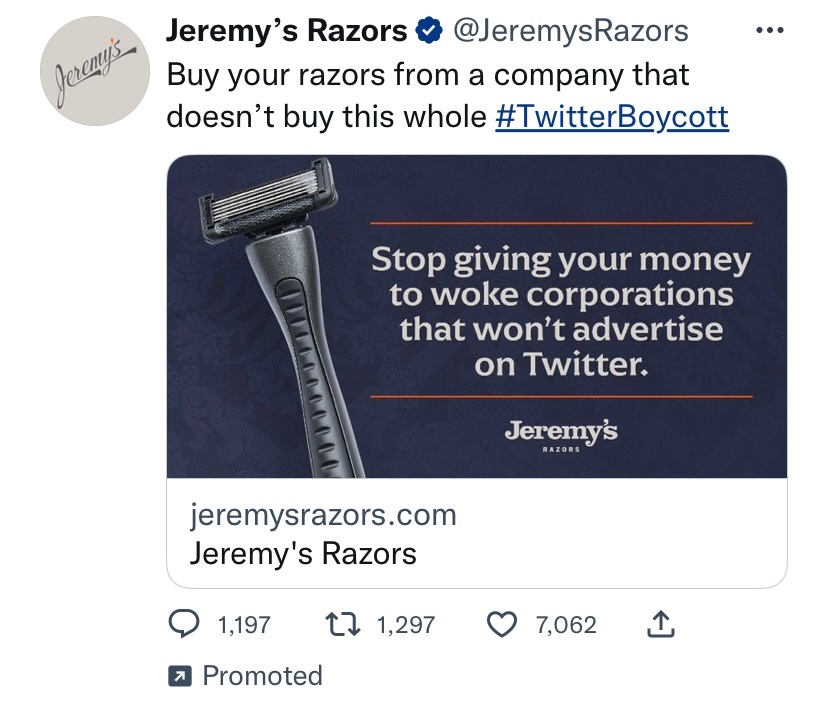The width and height of the screenshot is (828, 712).
Task: Click the blue verified badge
Action: pyautogui.click(x=429, y=30)
